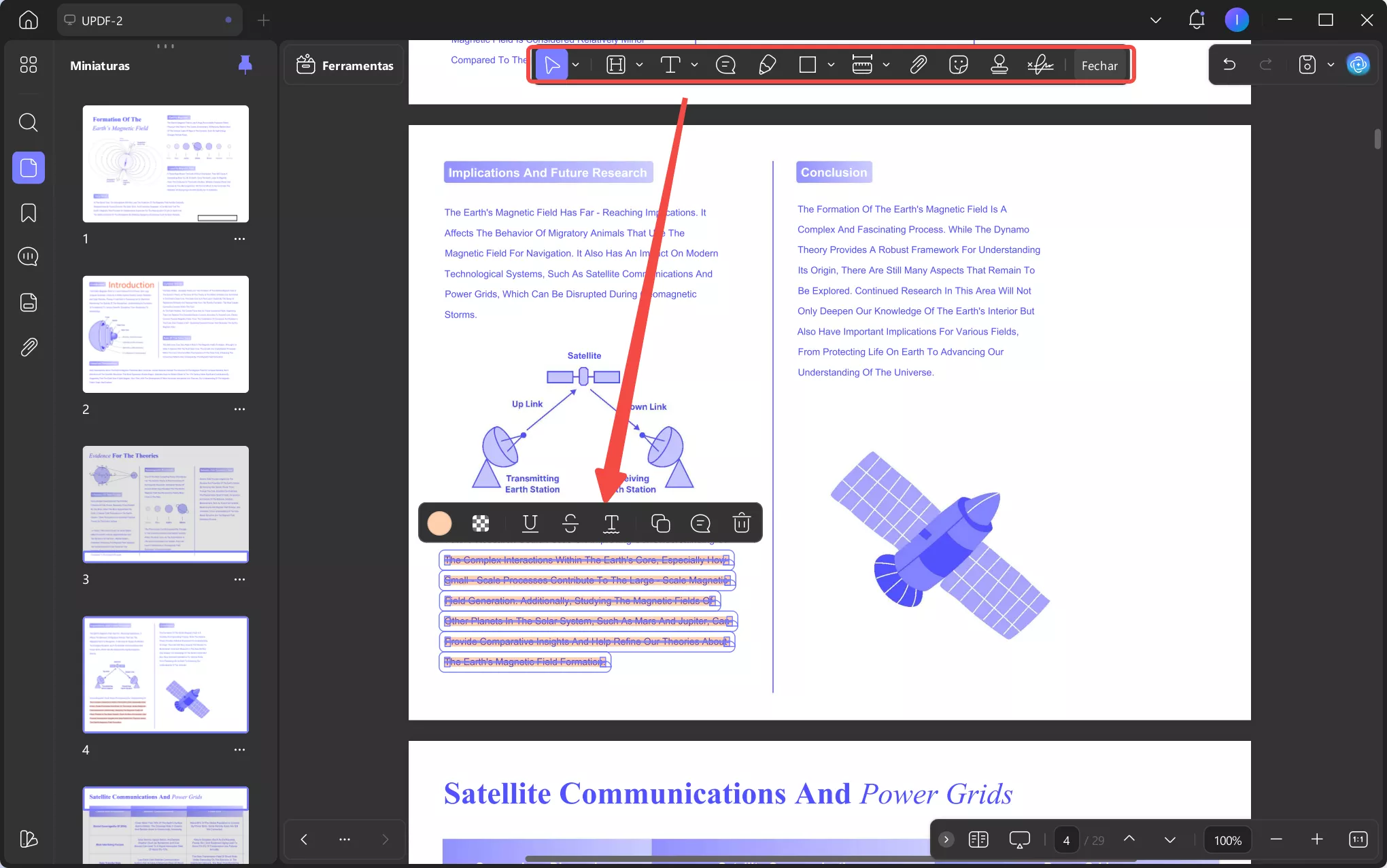Expand the shape tool options dropdown

pyautogui.click(x=831, y=65)
